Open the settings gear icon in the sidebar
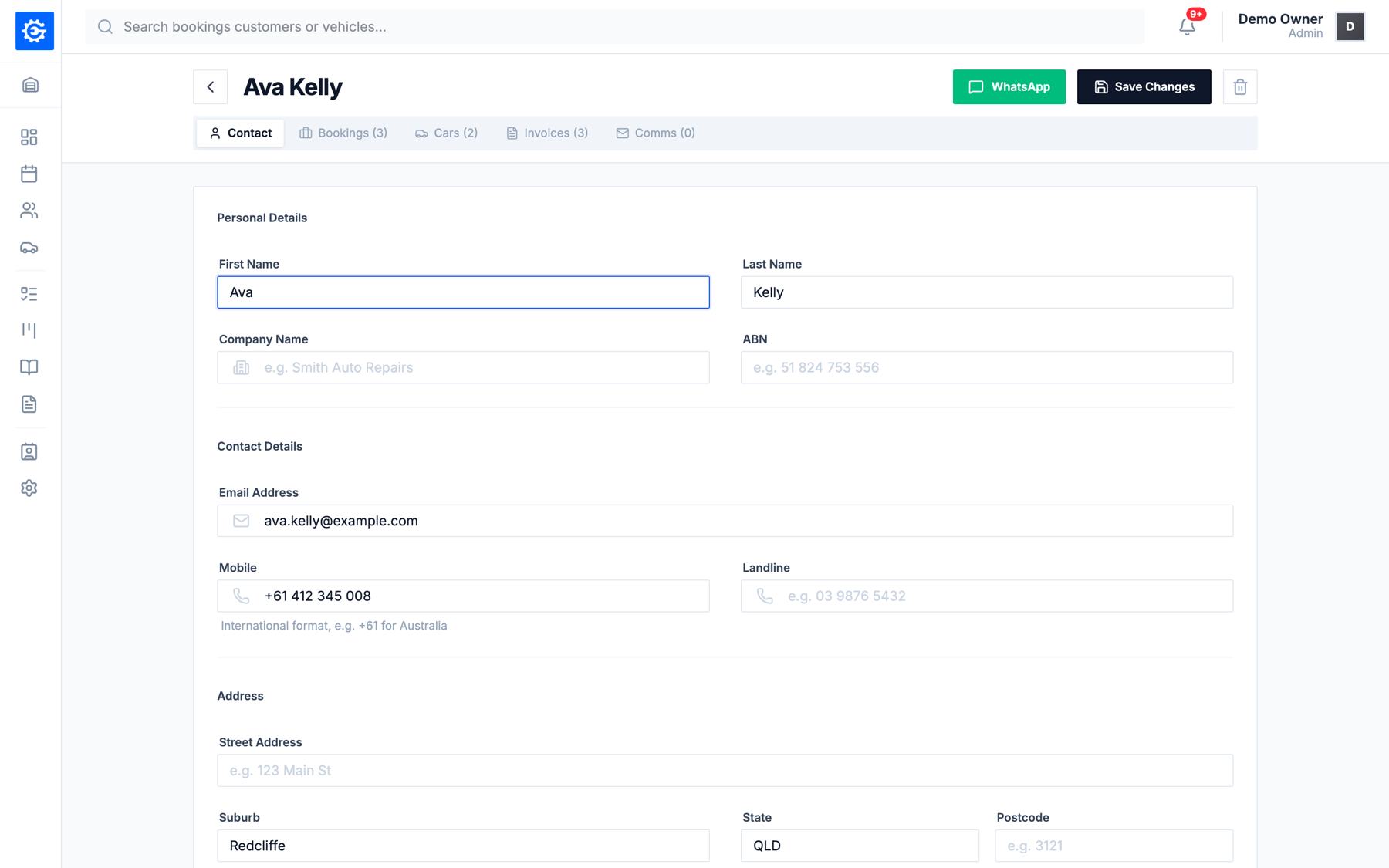Viewport: 1389px width, 868px height. (x=29, y=488)
